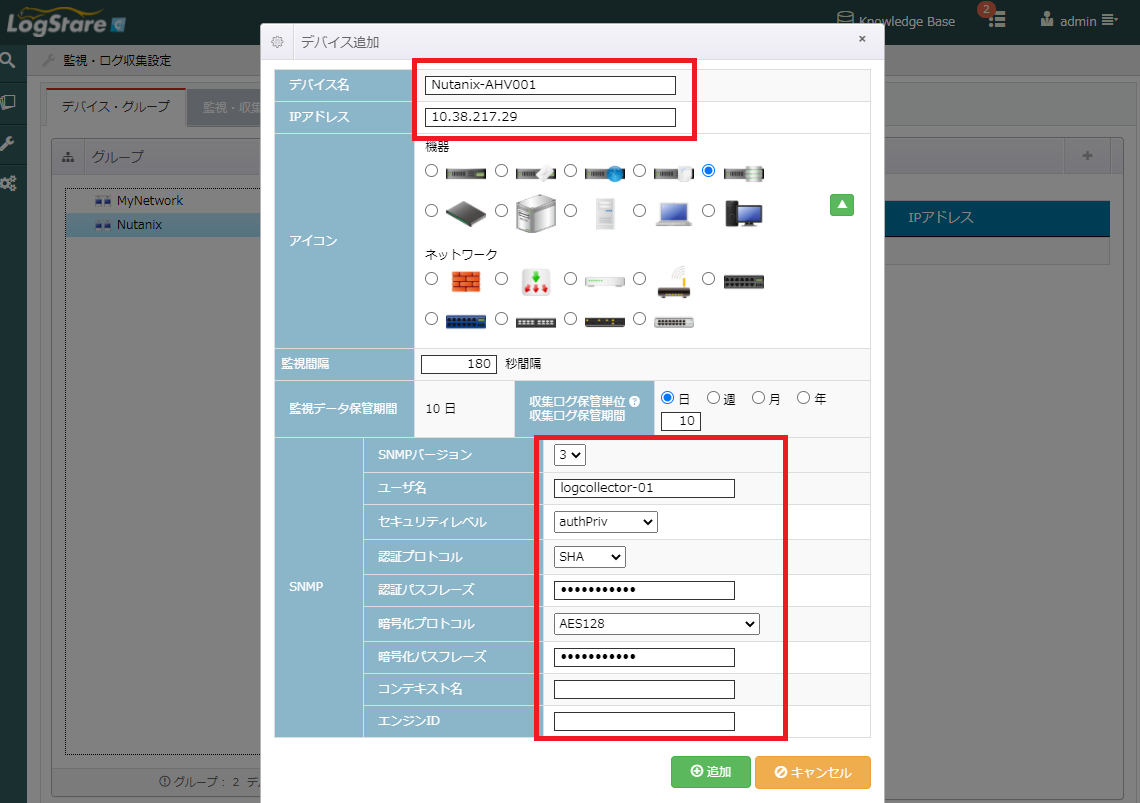Click the laptop device icon
The width and height of the screenshot is (1140, 803).
(674, 212)
